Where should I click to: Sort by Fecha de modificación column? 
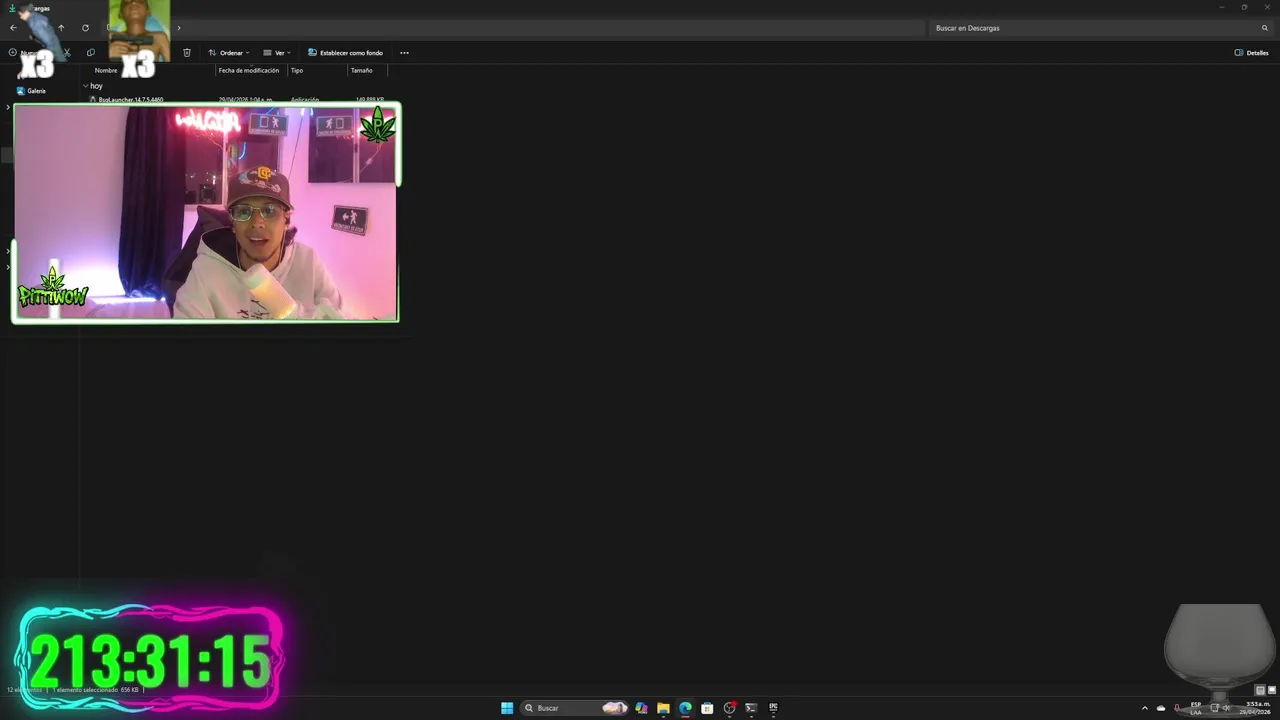pyautogui.click(x=249, y=70)
